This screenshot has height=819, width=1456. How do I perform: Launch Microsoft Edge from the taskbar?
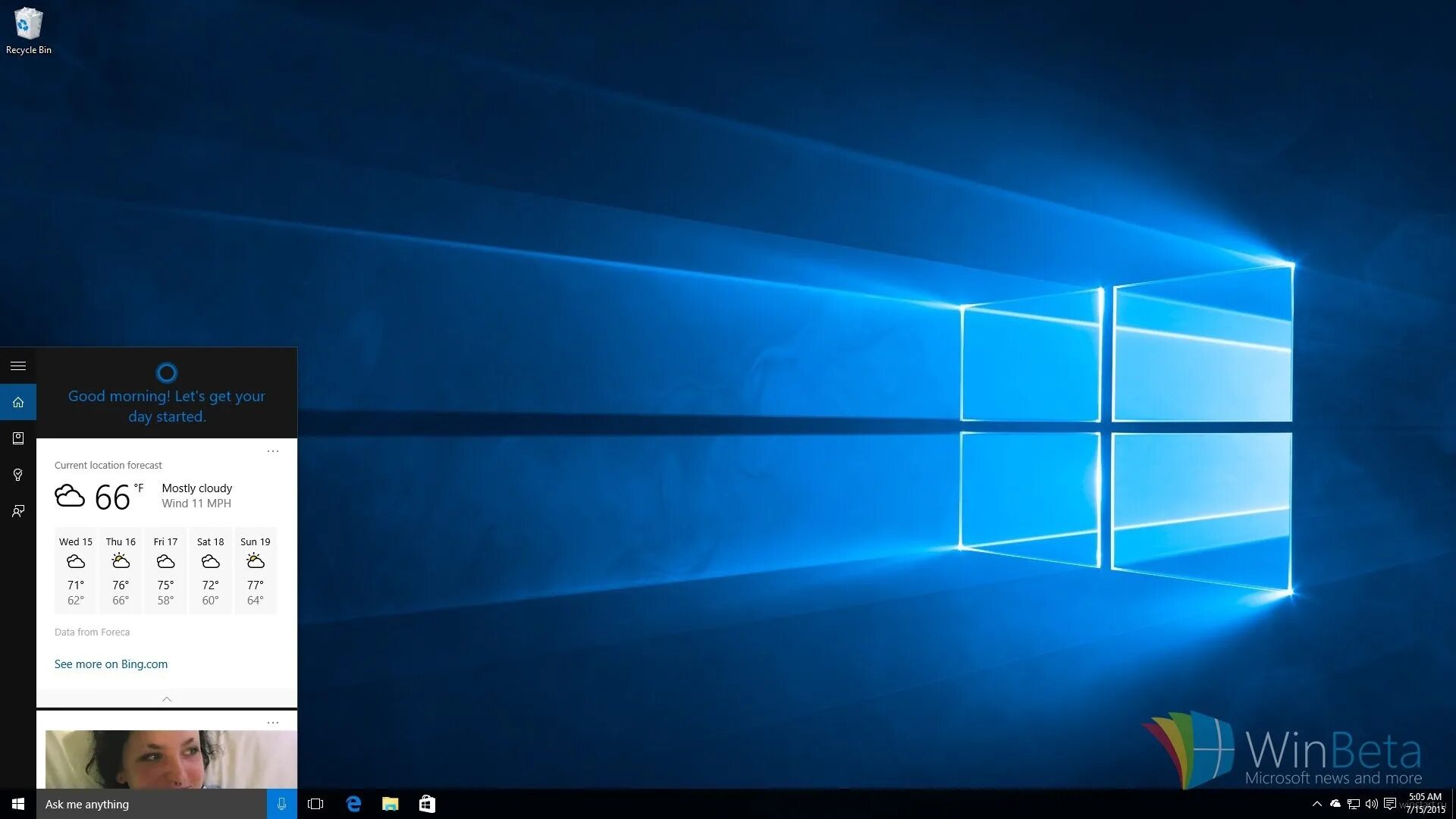(x=353, y=803)
